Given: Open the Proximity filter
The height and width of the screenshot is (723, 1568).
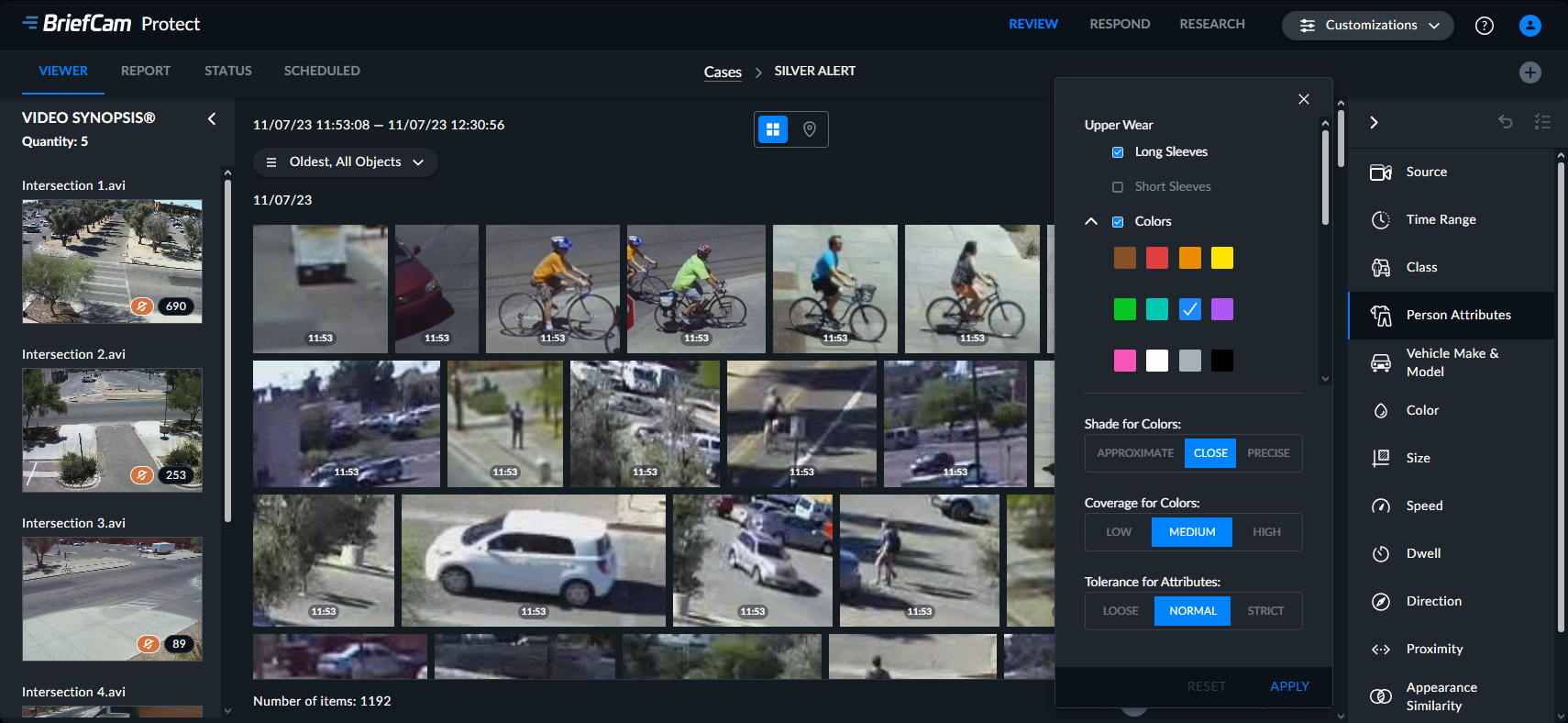Looking at the screenshot, I should [1434, 649].
